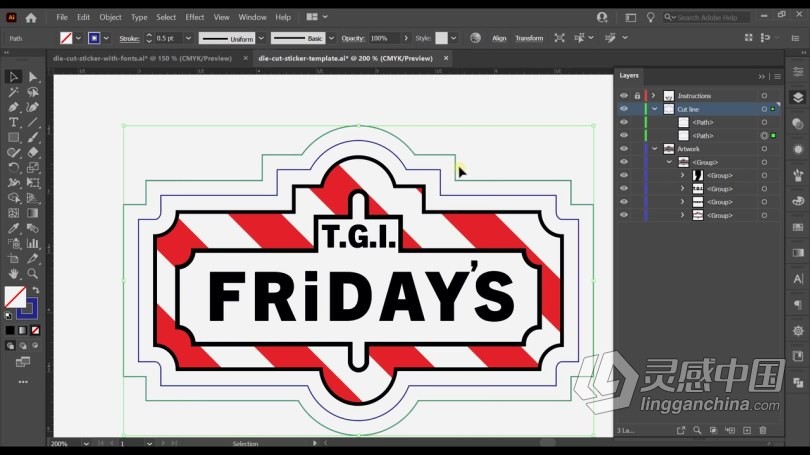Choose the Gradient tool
The image size is (810, 455).
(33, 213)
